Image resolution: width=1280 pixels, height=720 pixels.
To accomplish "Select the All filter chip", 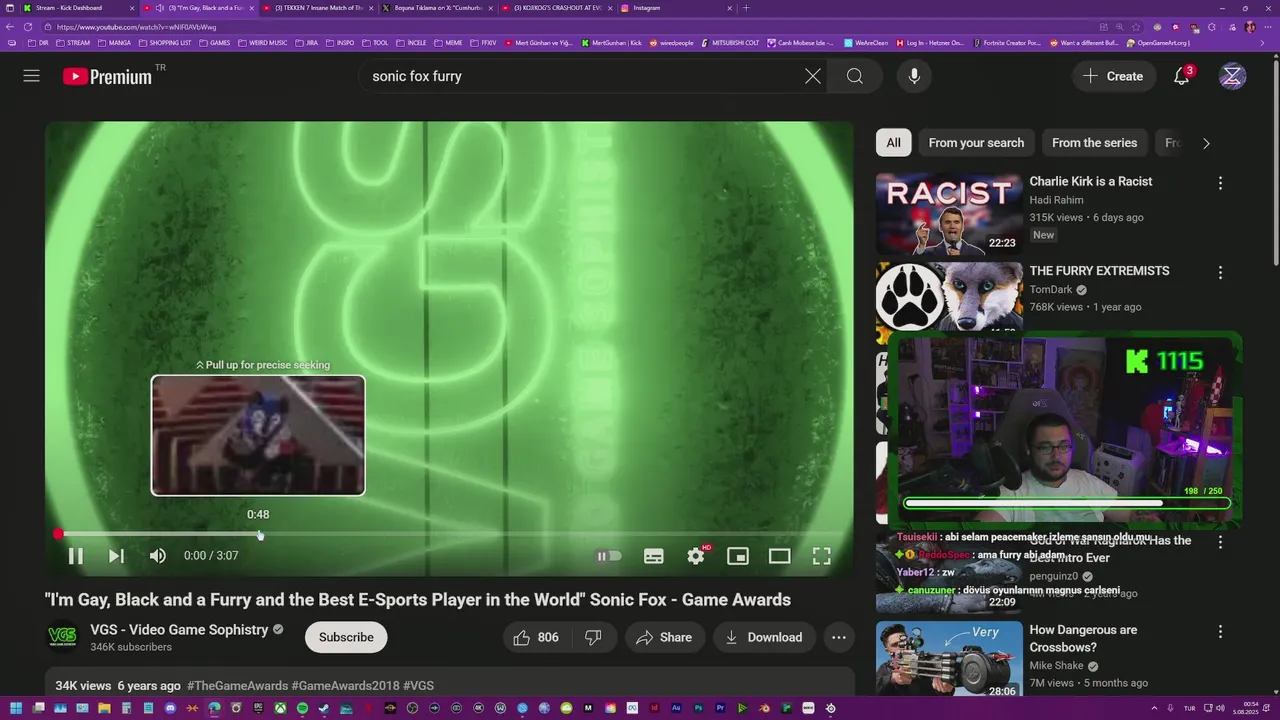I will 893,143.
